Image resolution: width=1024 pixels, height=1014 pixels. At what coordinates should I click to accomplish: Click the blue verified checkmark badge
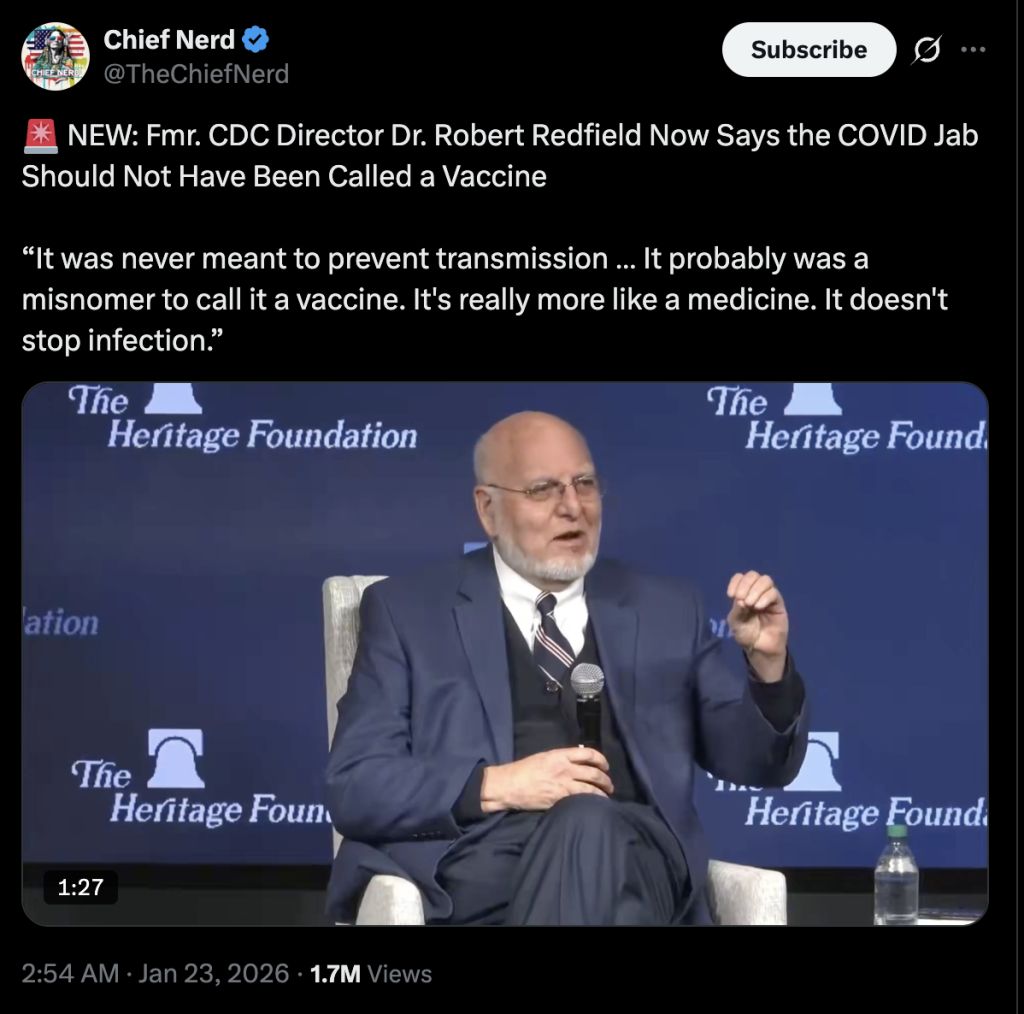click(257, 41)
